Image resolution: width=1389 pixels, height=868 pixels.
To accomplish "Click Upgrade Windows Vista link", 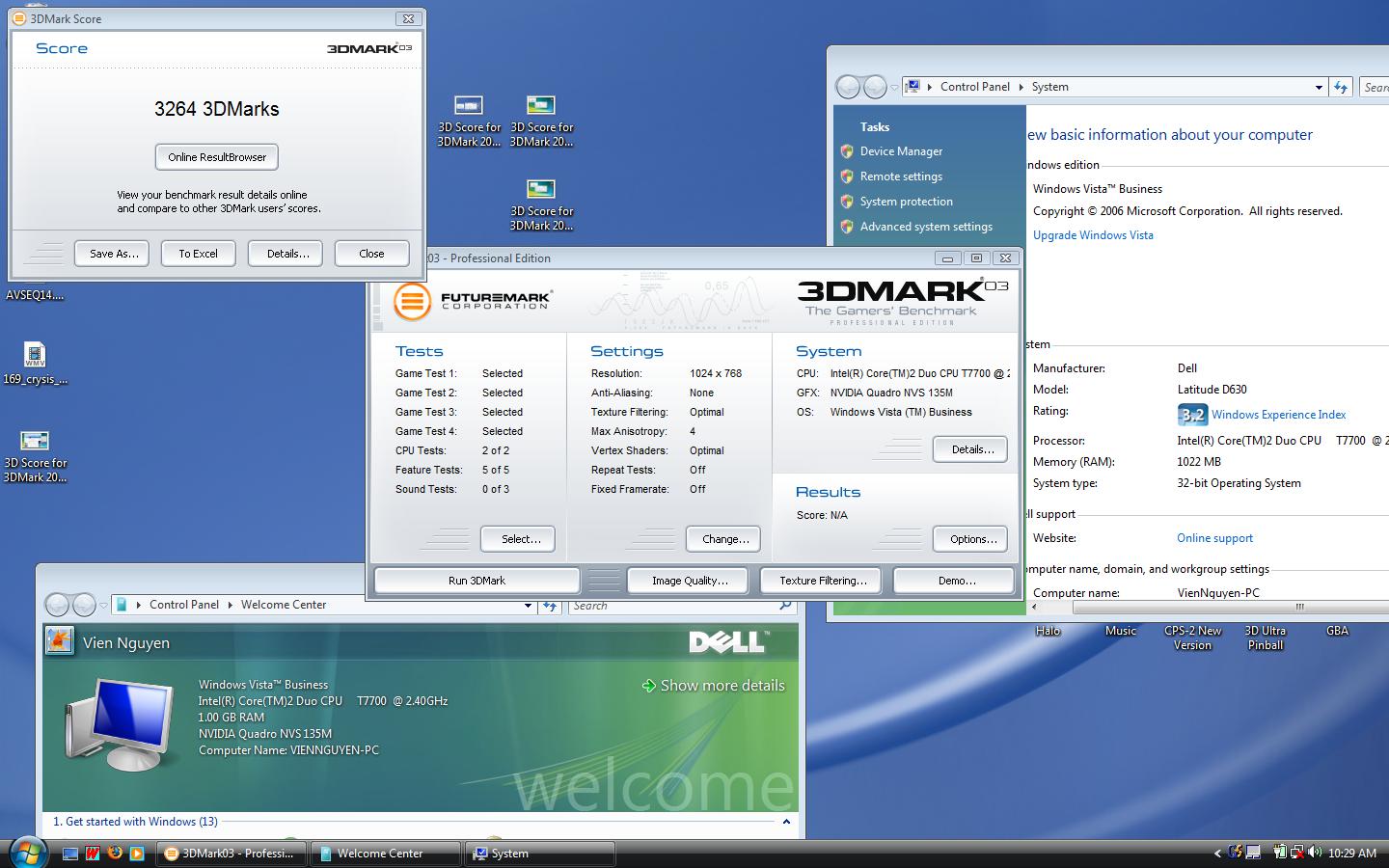I will click(1093, 235).
